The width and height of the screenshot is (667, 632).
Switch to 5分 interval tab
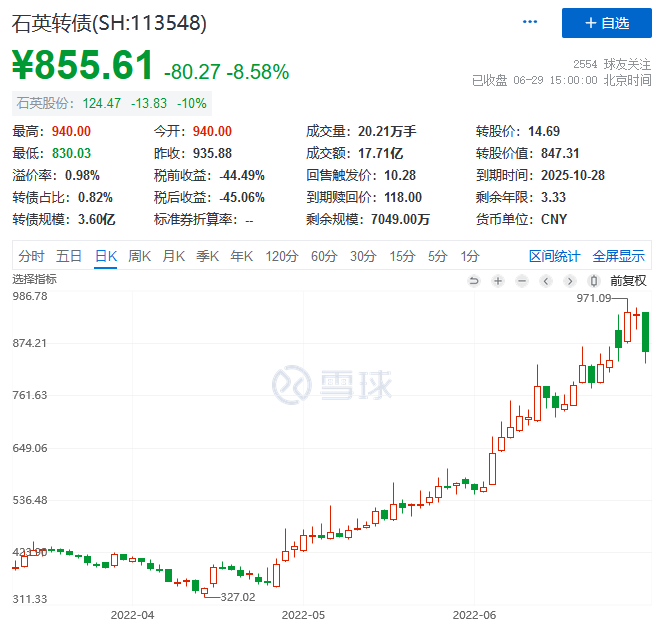click(437, 256)
